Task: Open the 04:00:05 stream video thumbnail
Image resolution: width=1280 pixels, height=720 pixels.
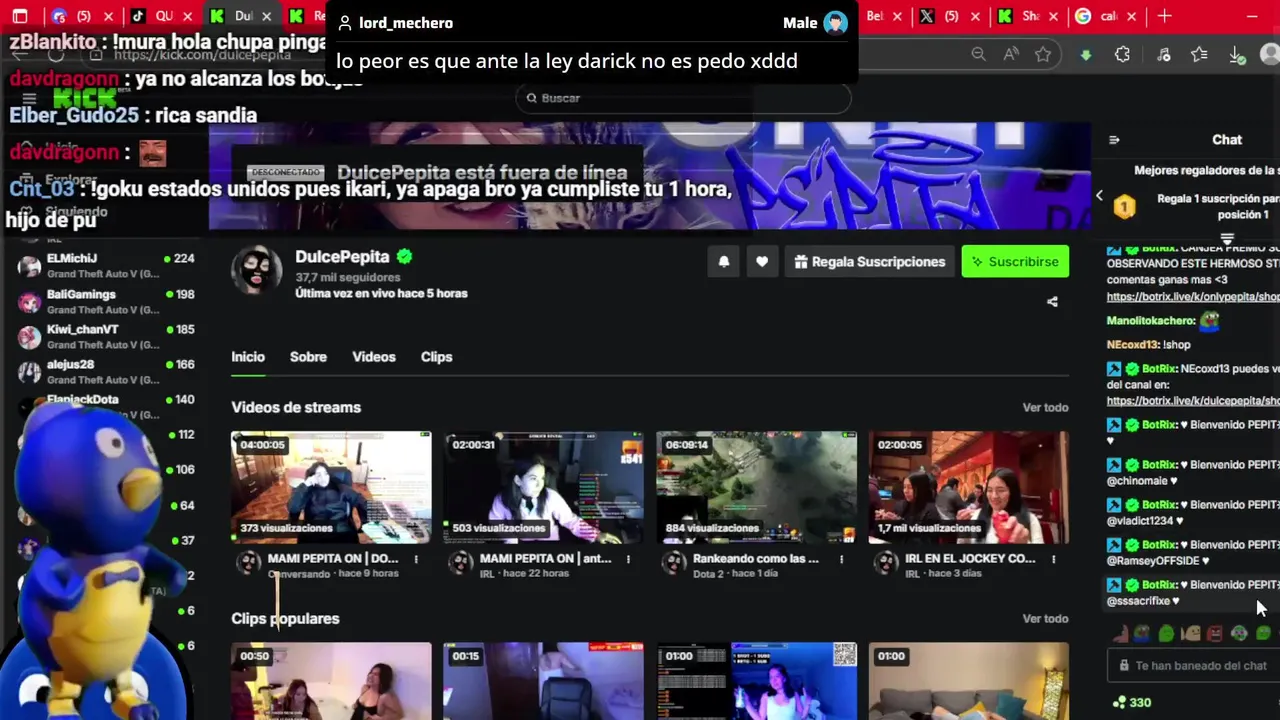Action: pyautogui.click(x=331, y=487)
